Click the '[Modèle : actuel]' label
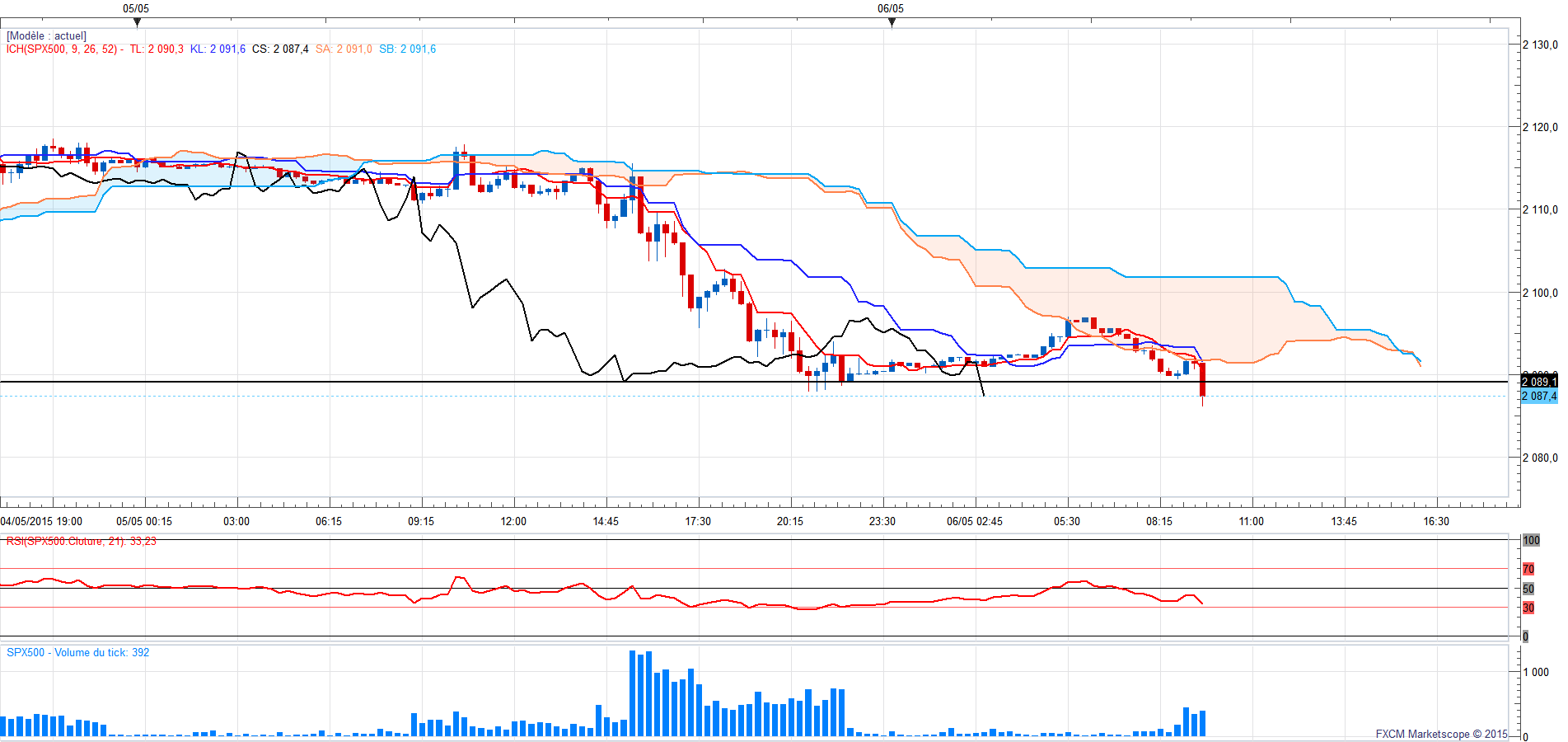 click(46, 36)
